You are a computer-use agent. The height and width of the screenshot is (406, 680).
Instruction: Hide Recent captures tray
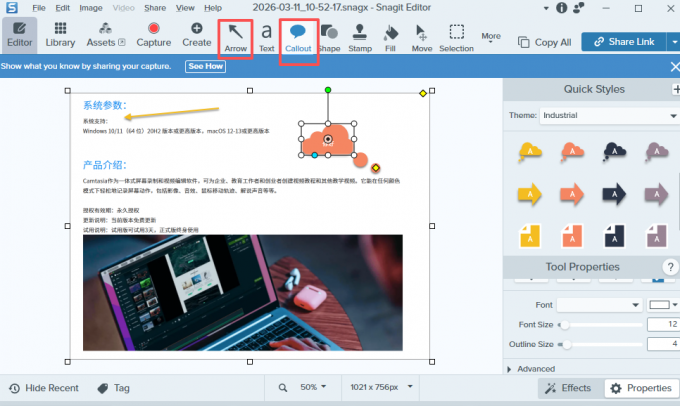[x=43, y=388]
